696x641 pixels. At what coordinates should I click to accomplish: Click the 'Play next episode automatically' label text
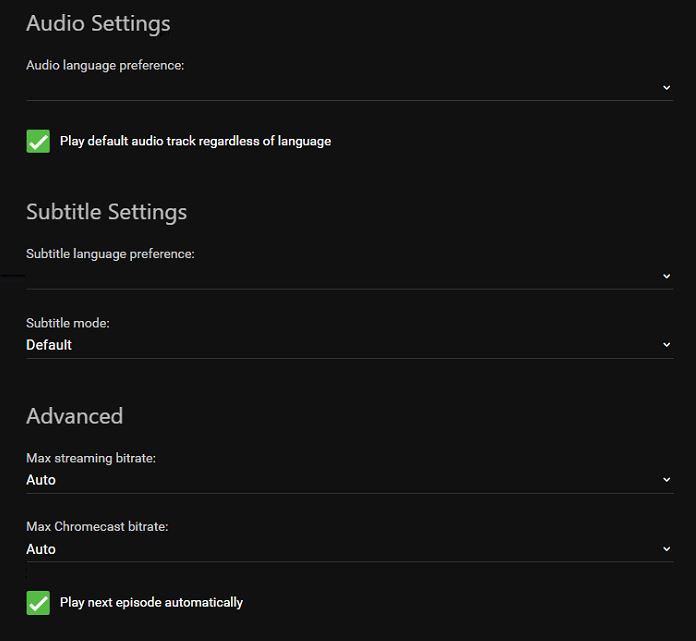tap(151, 603)
